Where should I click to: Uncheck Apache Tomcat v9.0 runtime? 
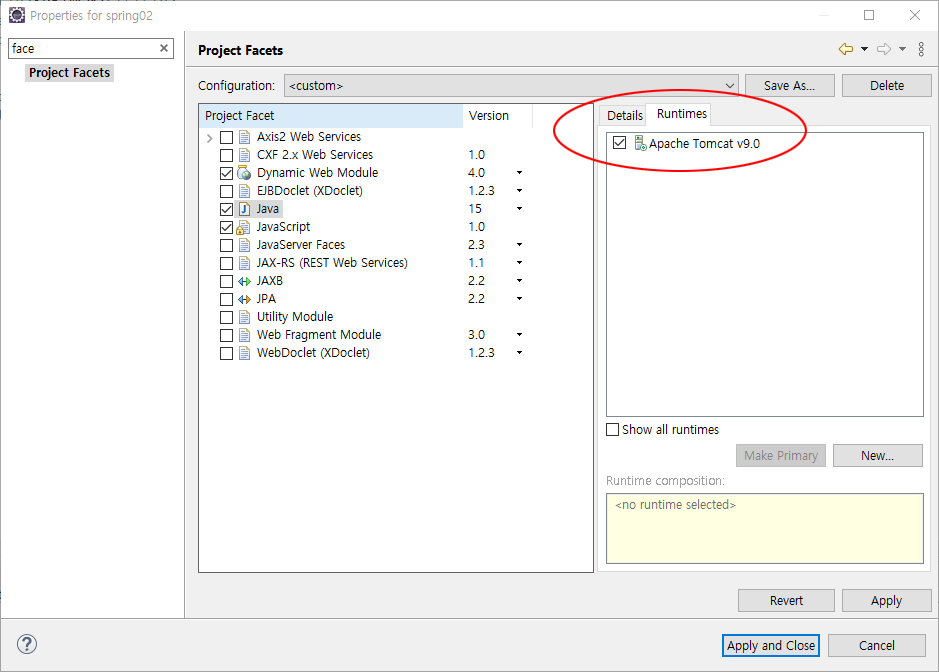click(620, 143)
